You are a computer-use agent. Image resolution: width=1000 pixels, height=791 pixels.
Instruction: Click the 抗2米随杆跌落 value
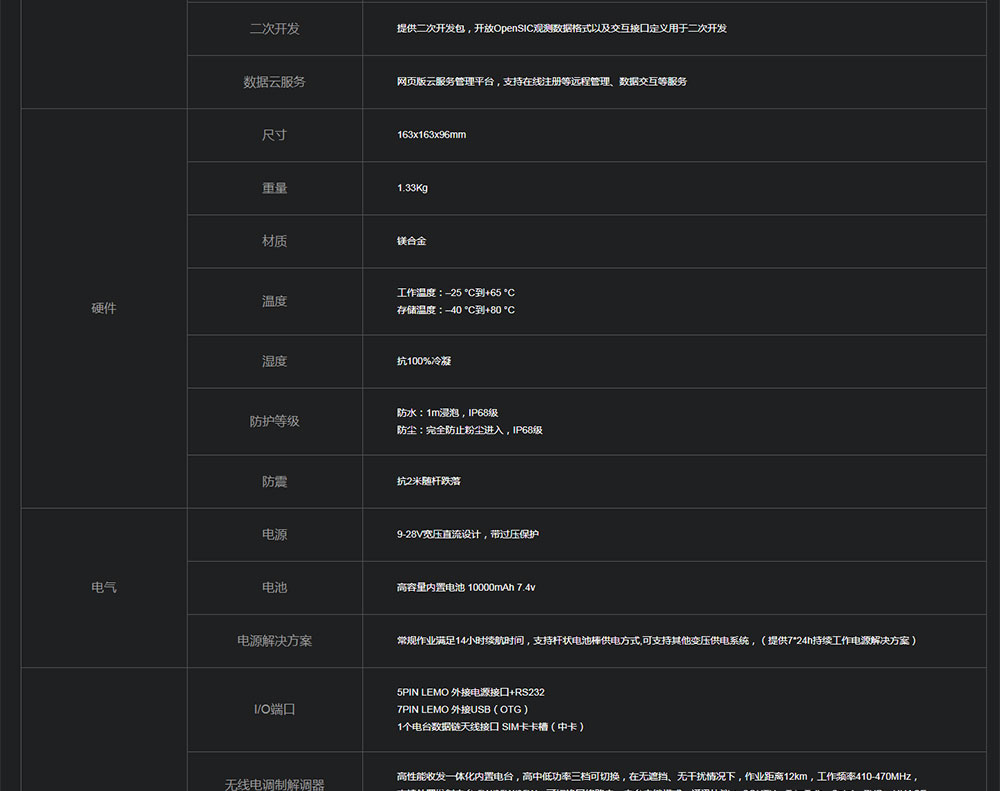(x=429, y=481)
